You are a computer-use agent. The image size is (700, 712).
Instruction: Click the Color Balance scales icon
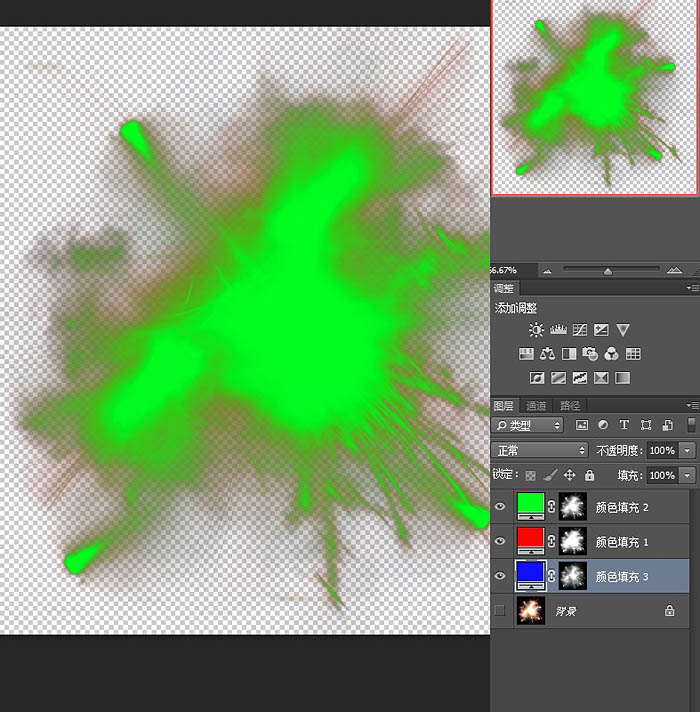(x=547, y=354)
